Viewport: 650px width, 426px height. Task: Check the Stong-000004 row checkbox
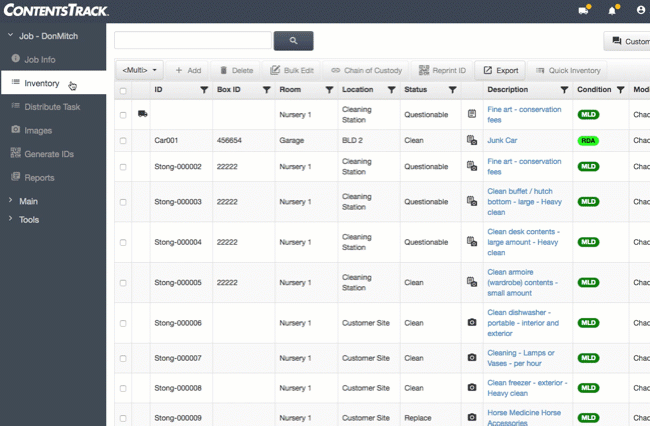click(123, 242)
